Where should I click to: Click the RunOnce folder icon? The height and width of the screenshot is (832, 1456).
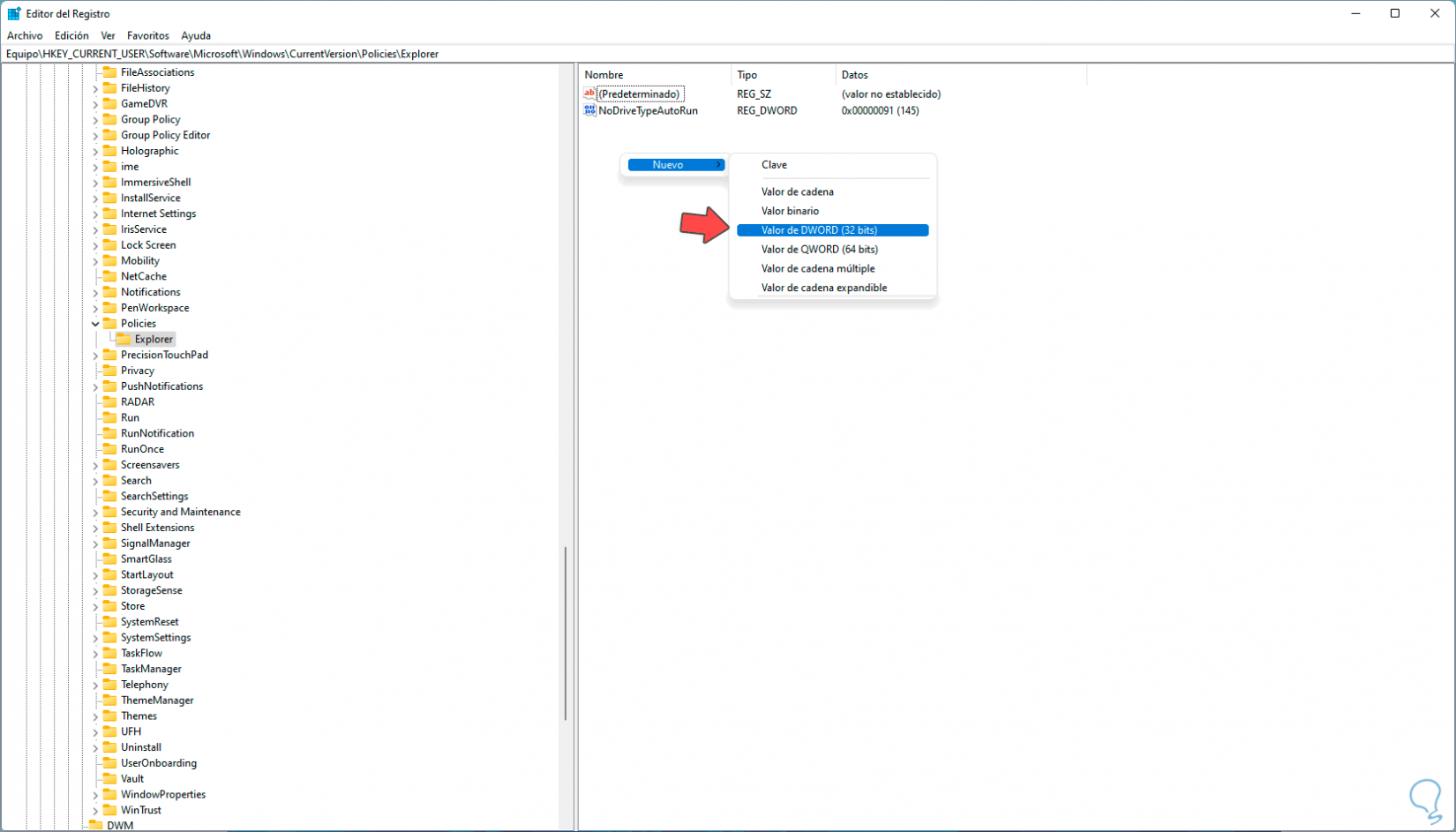tap(109, 448)
